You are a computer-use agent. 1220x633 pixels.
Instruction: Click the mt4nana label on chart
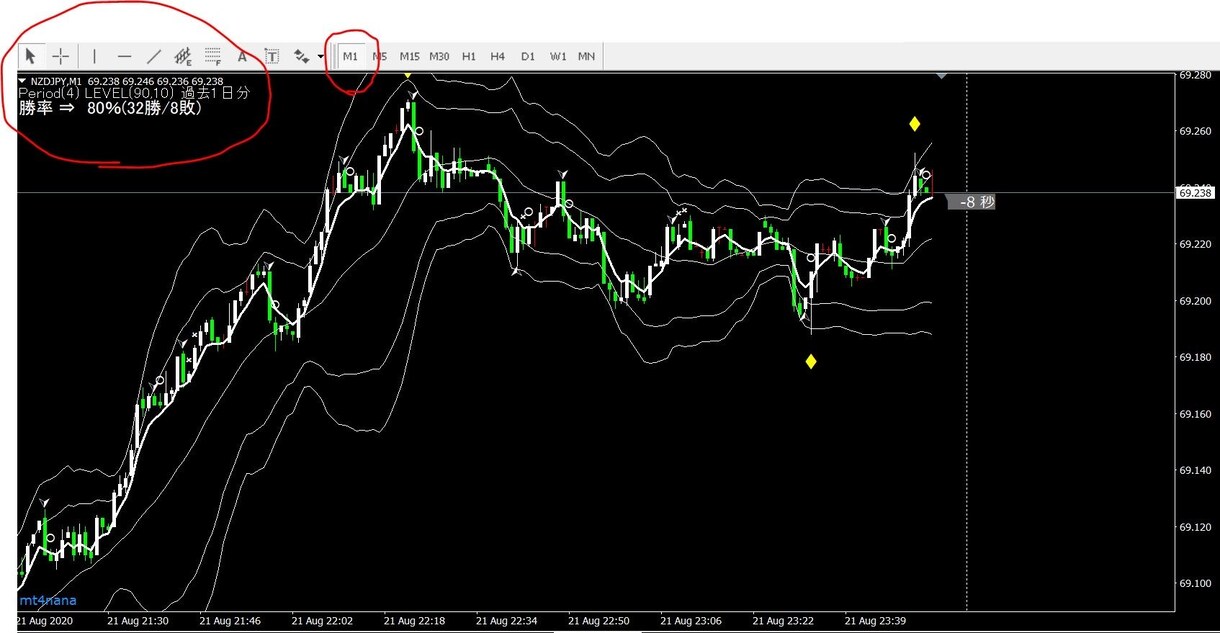coord(48,601)
